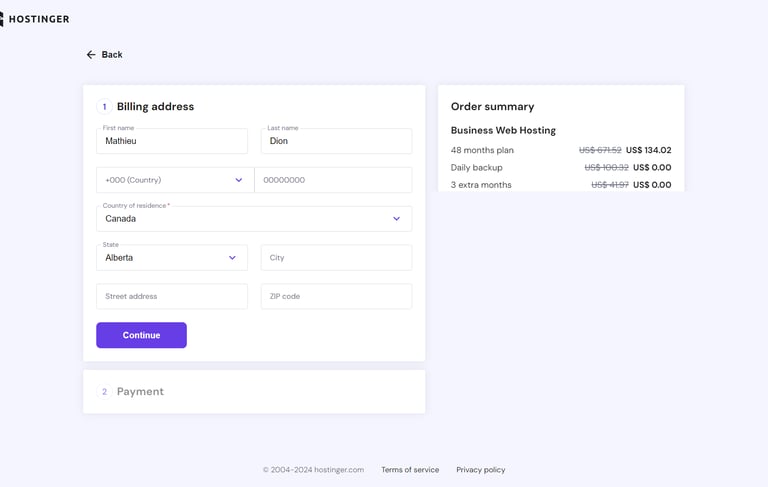The width and height of the screenshot is (768, 487).
Task: Expand the Country of residence dropdown
Action: (x=254, y=219)
